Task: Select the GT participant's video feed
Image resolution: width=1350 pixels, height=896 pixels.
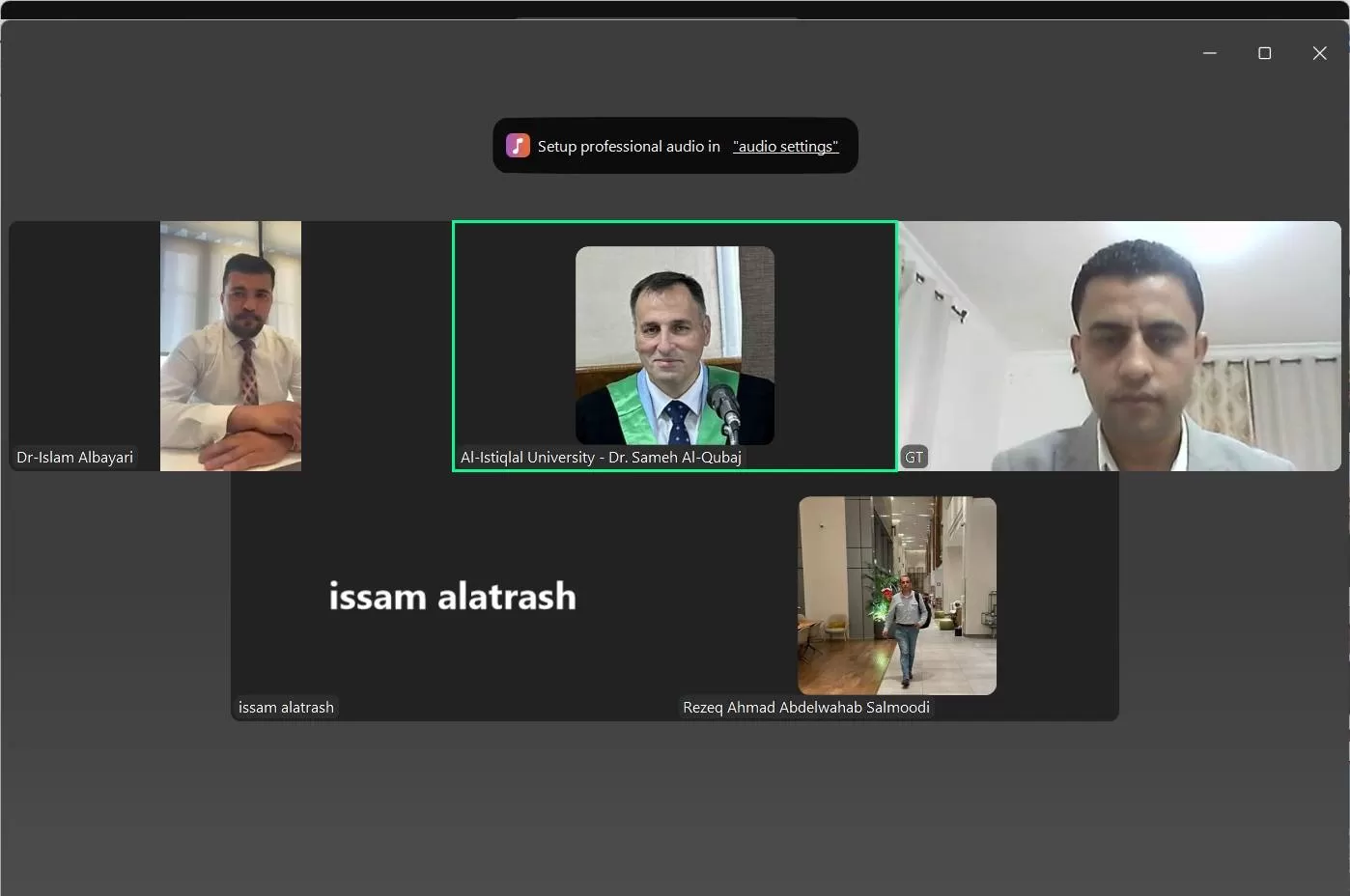Action: tap(1120, 345)
